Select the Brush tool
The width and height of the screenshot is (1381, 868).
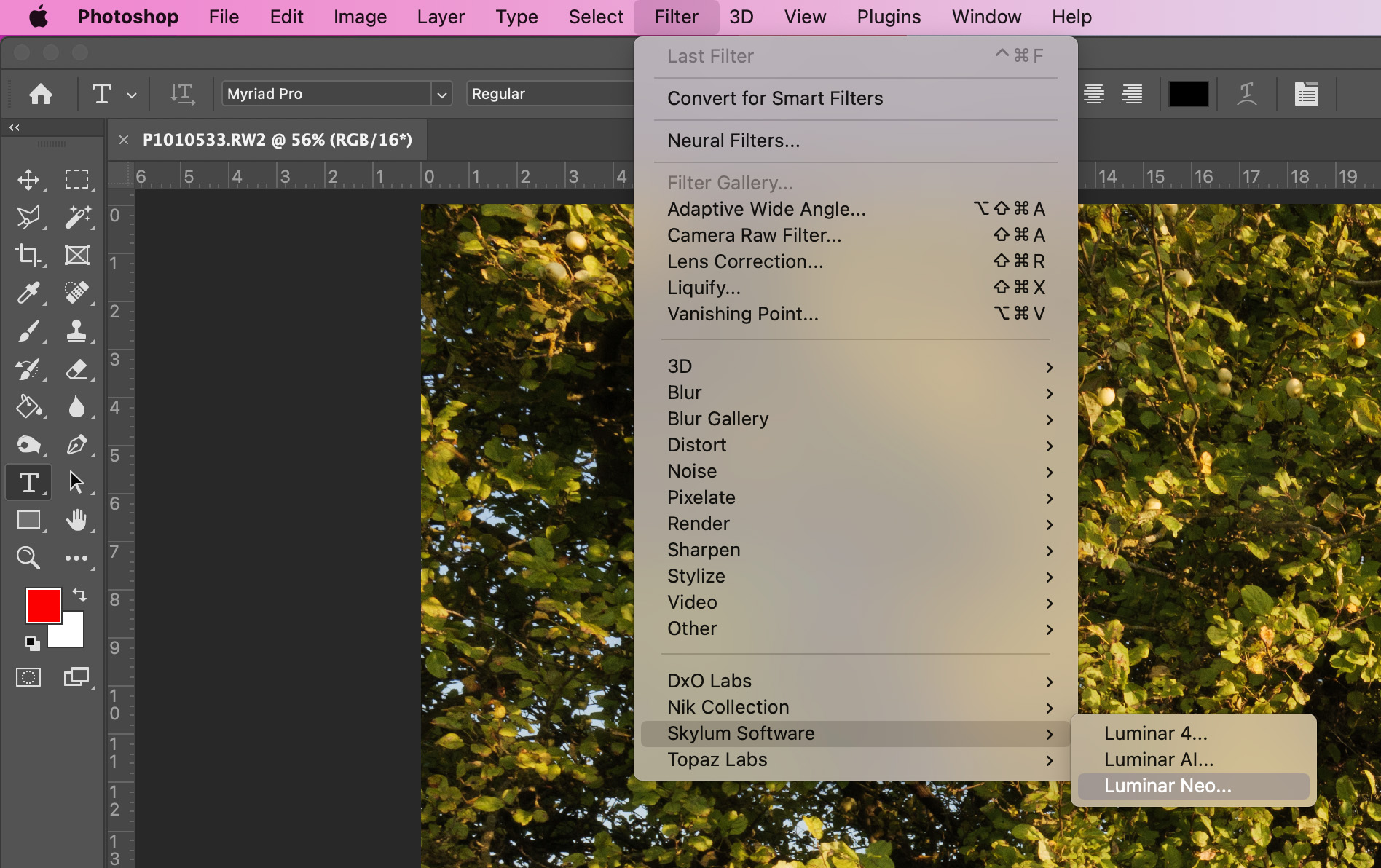click(x=28, y=331)
